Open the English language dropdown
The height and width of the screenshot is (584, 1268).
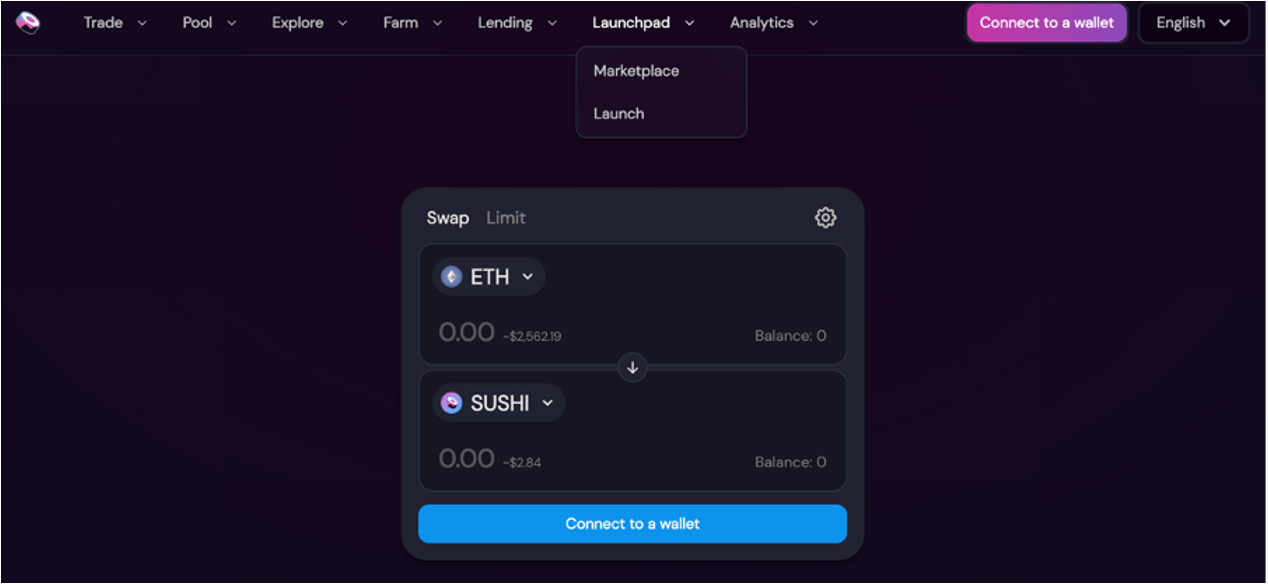pyautogui.click(x=1193, y=23)
